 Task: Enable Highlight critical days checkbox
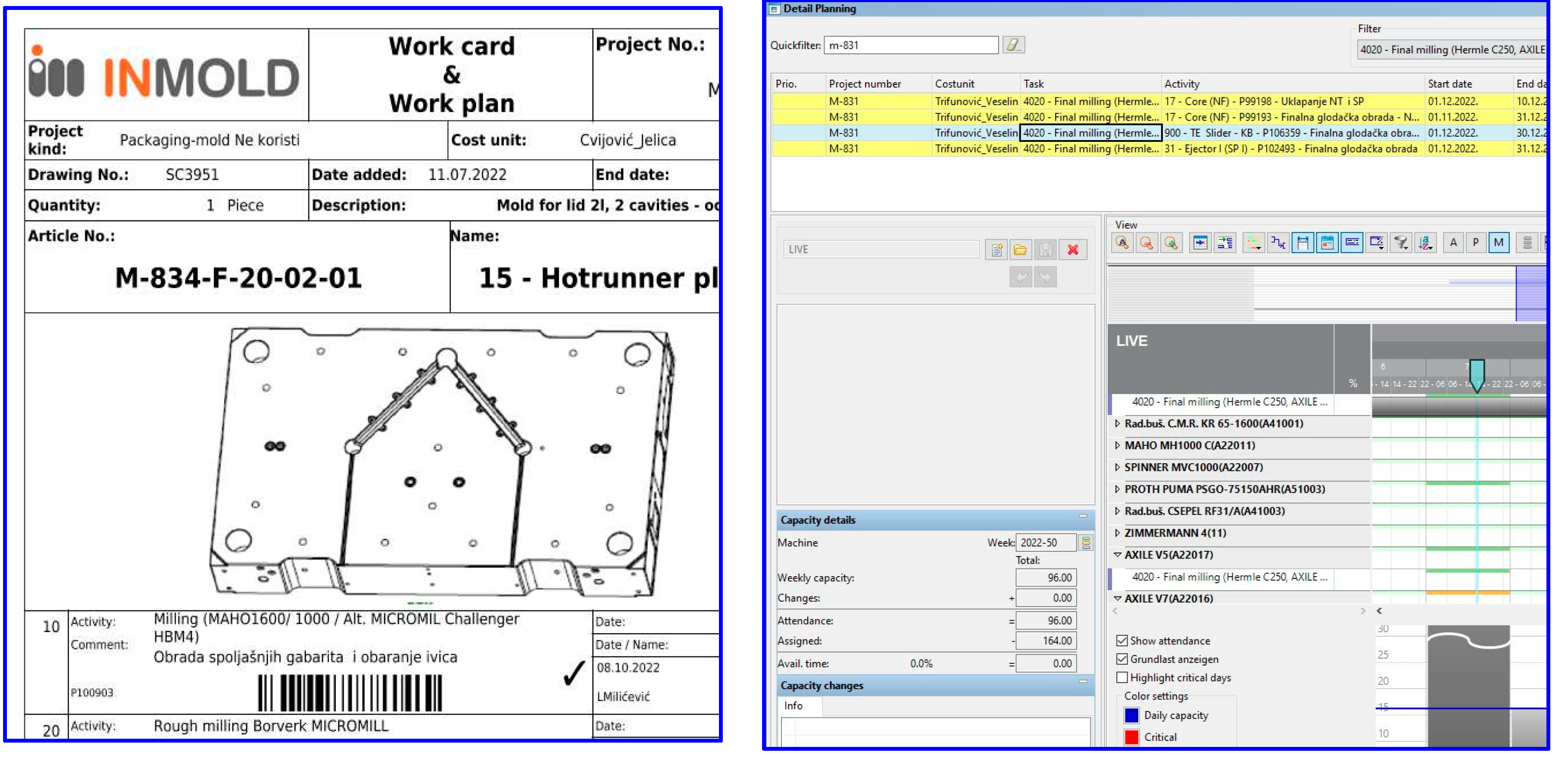tap(1122, 678)
